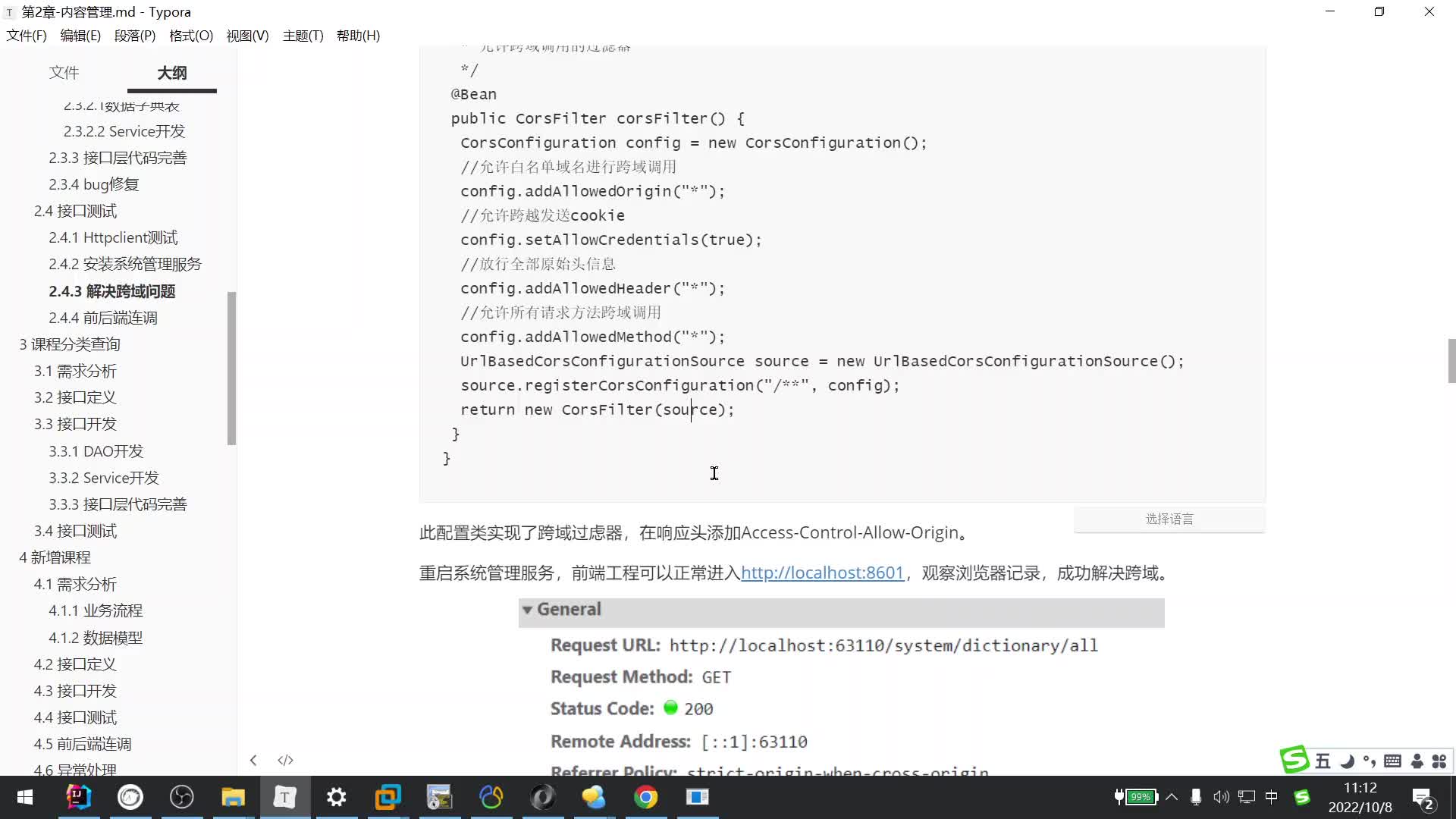Go to outline item 2.4.3 解决跨域问题
1456x819 pixels.
click(x=112, y=291)
